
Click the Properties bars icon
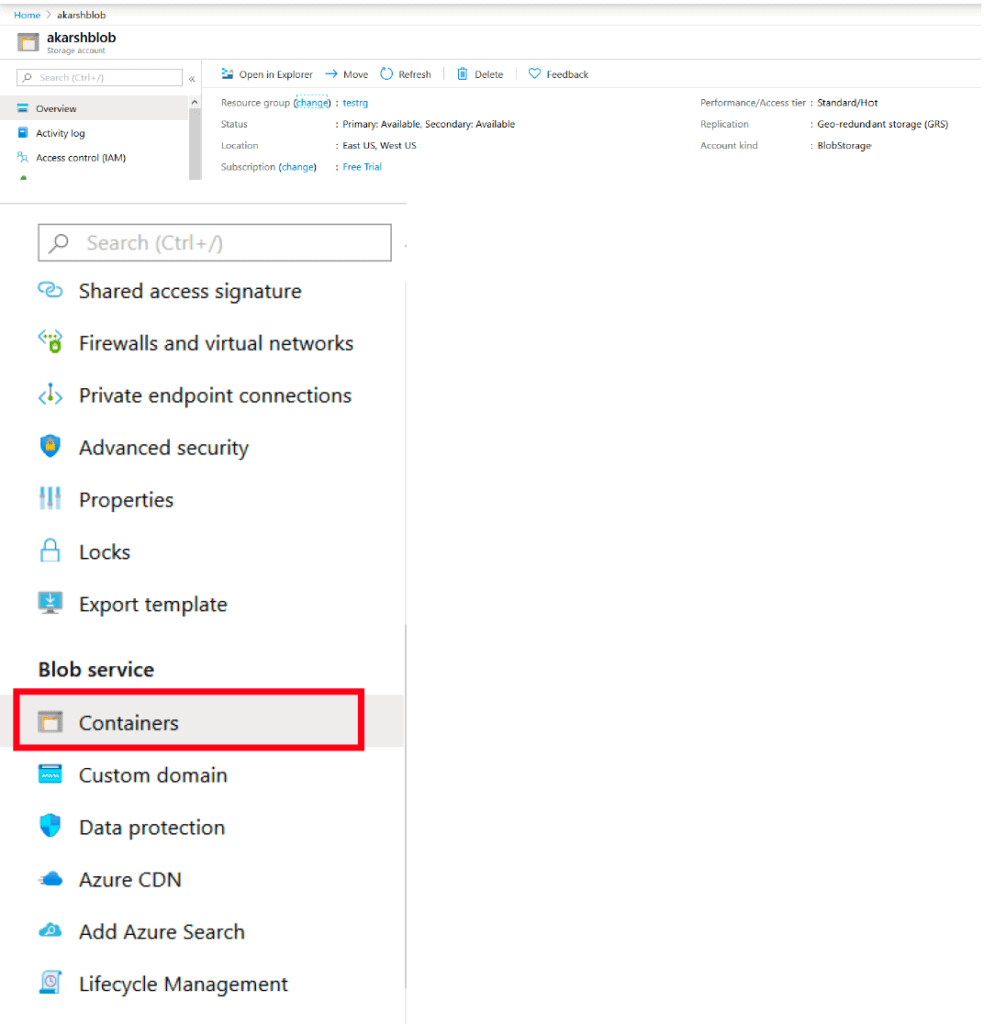pyautogui.click(x=50, y=499)
